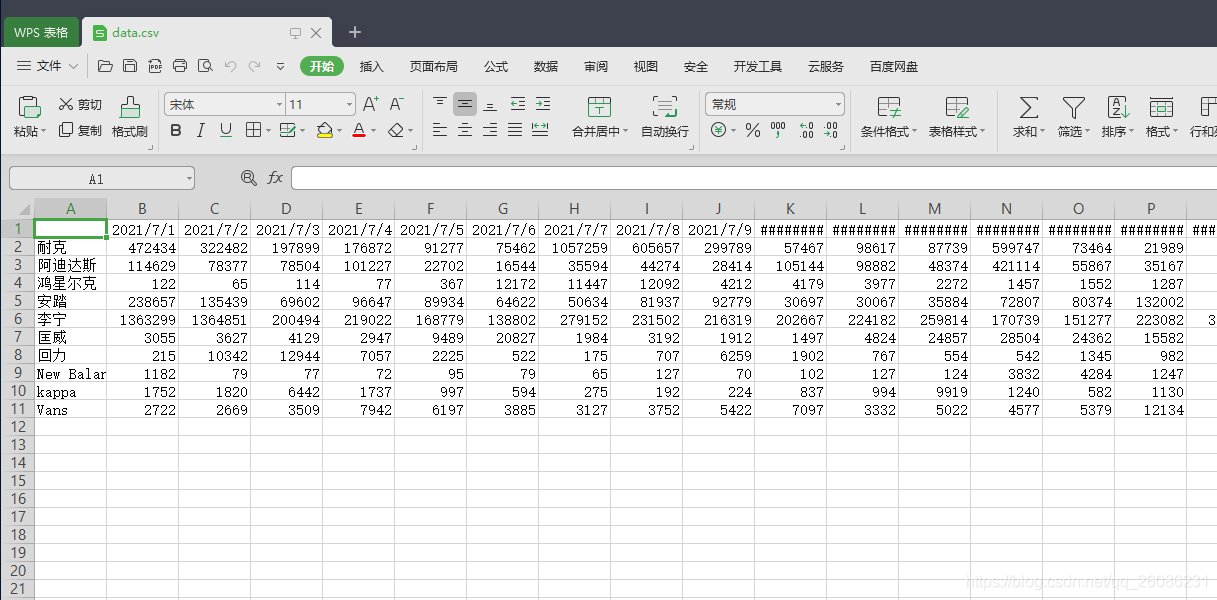
Task: Expand the quick access toolbar options
Action: coord(280,66)
